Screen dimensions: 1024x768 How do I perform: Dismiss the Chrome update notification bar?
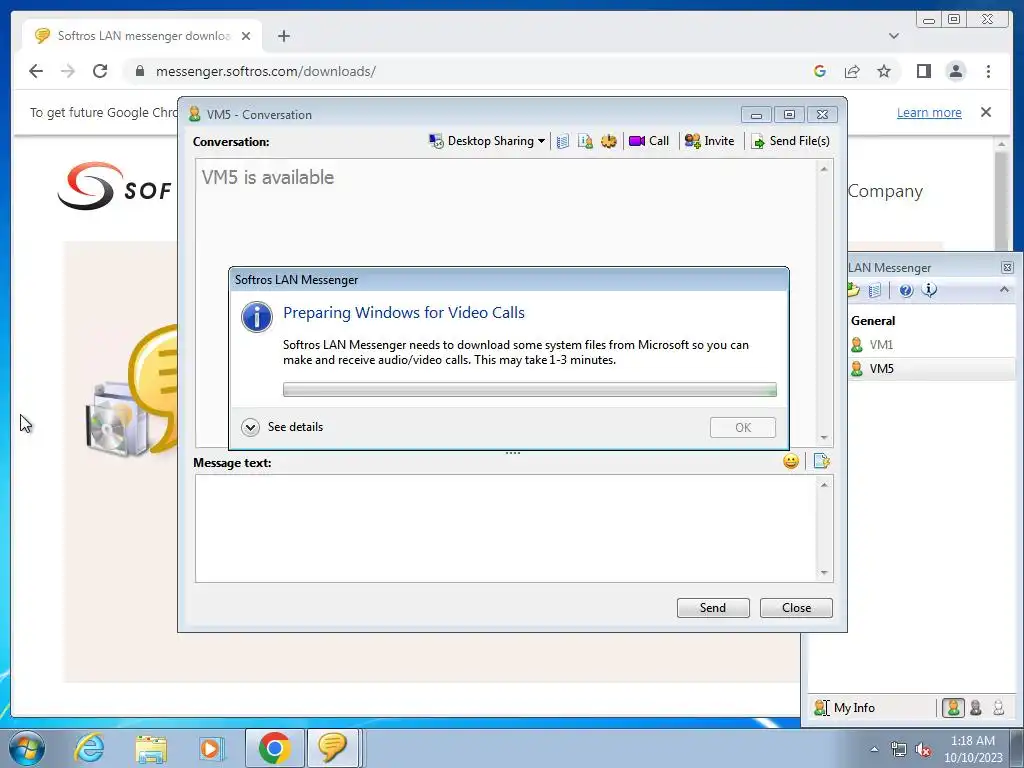(x=986, y=112)
